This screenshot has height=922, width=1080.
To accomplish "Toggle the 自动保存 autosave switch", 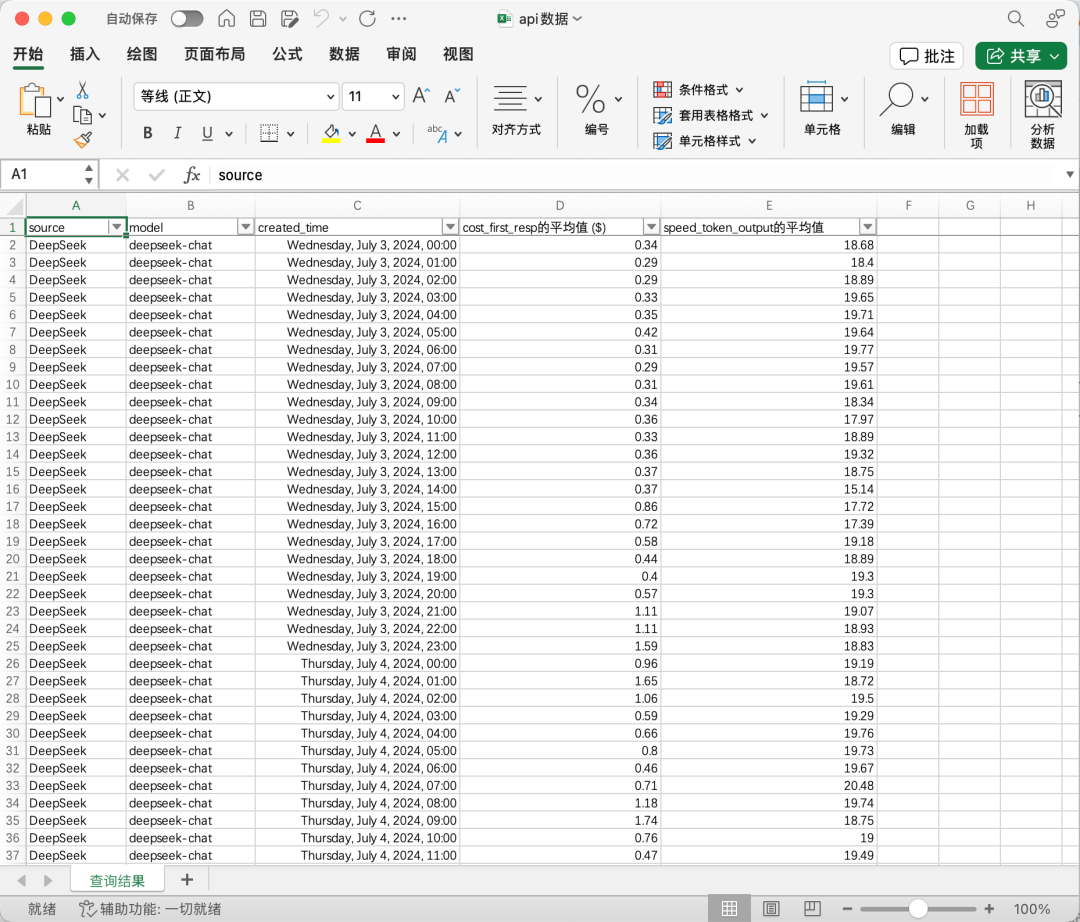I will point(186,19).
